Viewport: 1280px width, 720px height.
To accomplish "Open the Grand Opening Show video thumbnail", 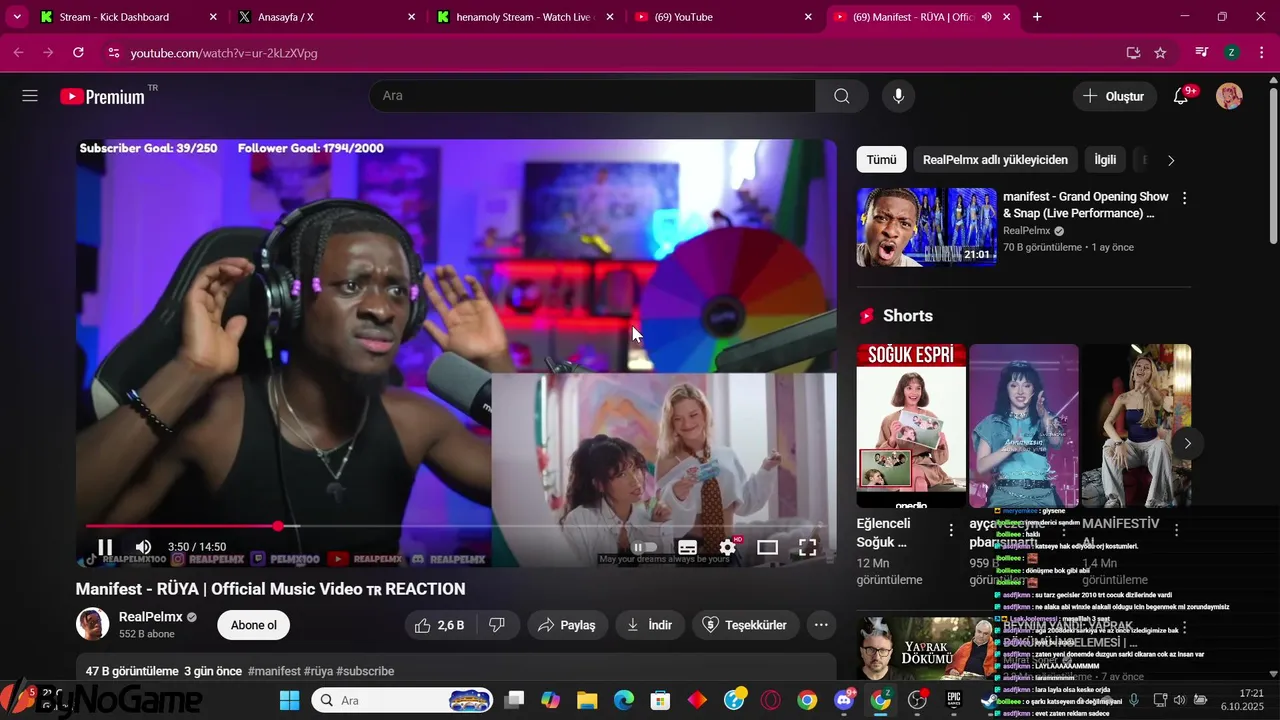I will tap(926, 227).
